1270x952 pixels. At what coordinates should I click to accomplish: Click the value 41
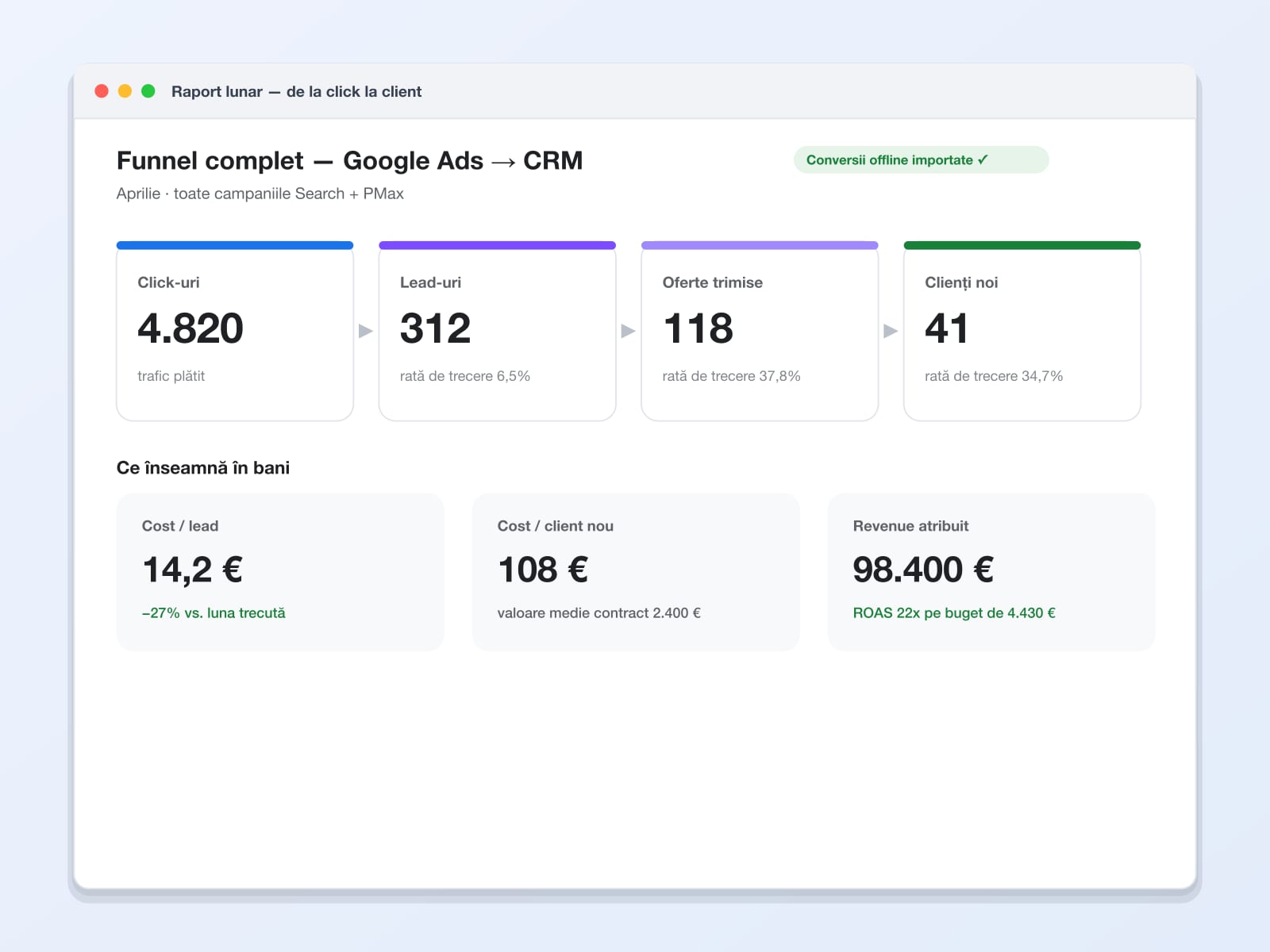[x=947, y=328]
